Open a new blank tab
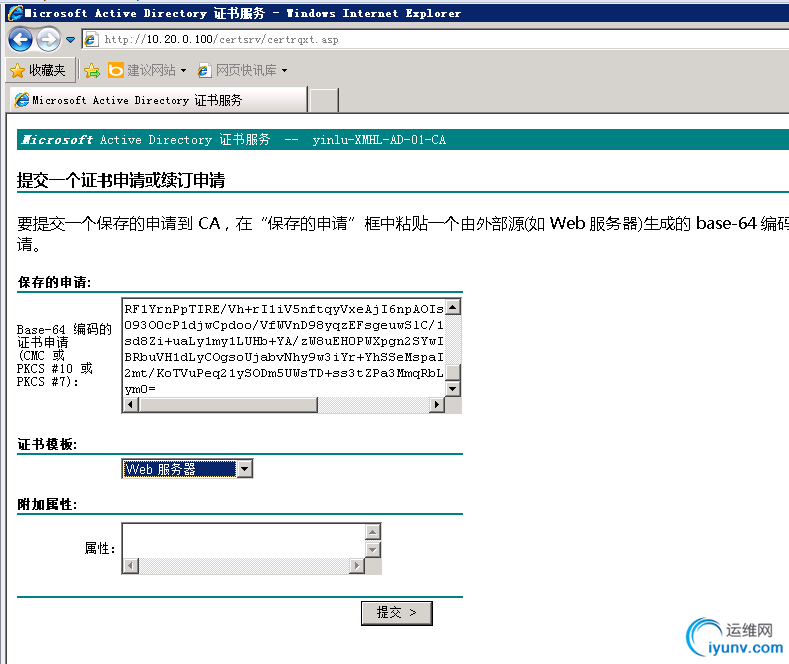789x664 pixels. [x=324, y=100]
